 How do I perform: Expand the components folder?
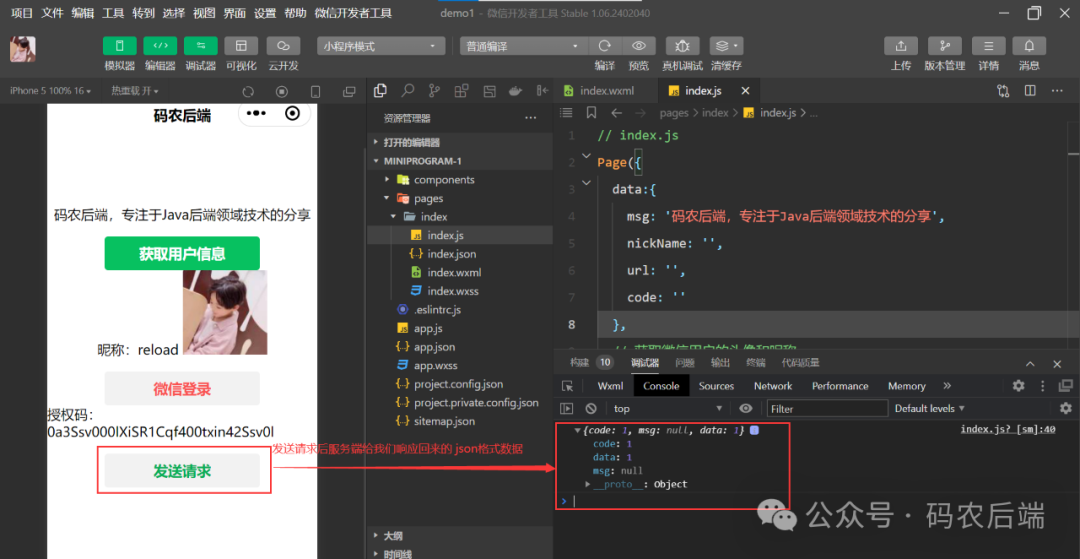pos(460,180)
